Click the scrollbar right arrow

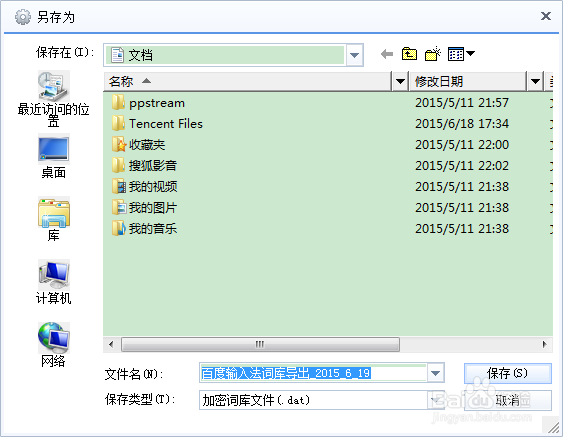pos(545,344)
